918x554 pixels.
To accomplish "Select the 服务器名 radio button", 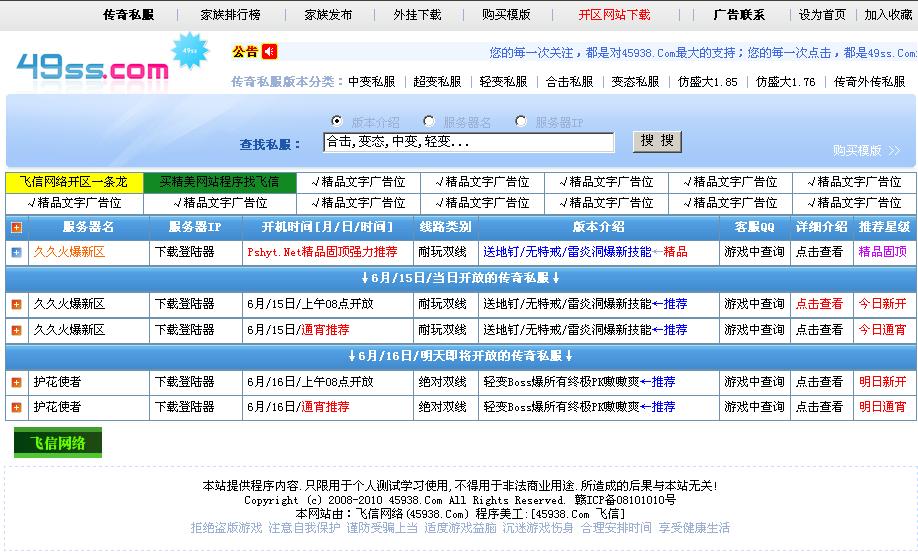I will [x=429, y=121].
